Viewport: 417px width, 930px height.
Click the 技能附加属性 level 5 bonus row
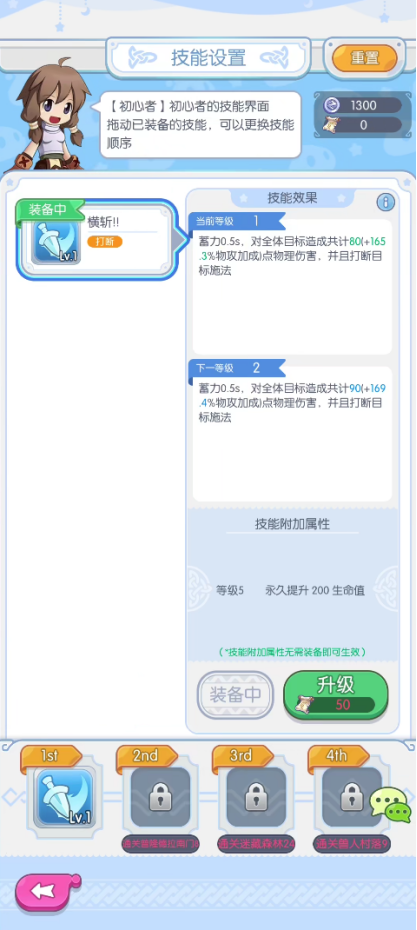tap(291, 591)
